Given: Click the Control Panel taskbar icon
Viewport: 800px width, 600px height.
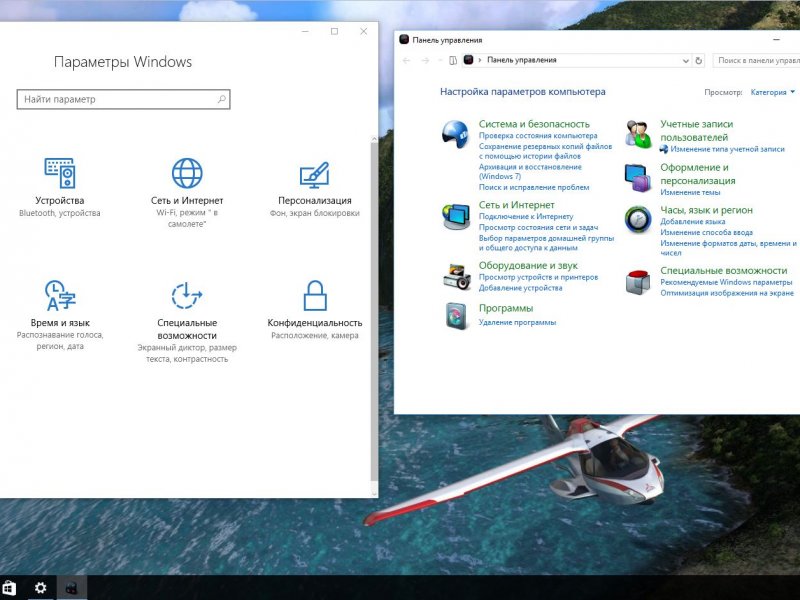Looking at the screenshot, I should (71, 588).
